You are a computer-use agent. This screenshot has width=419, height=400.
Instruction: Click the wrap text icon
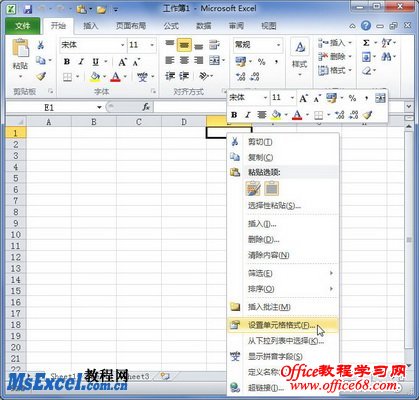[x=214, y=45]
